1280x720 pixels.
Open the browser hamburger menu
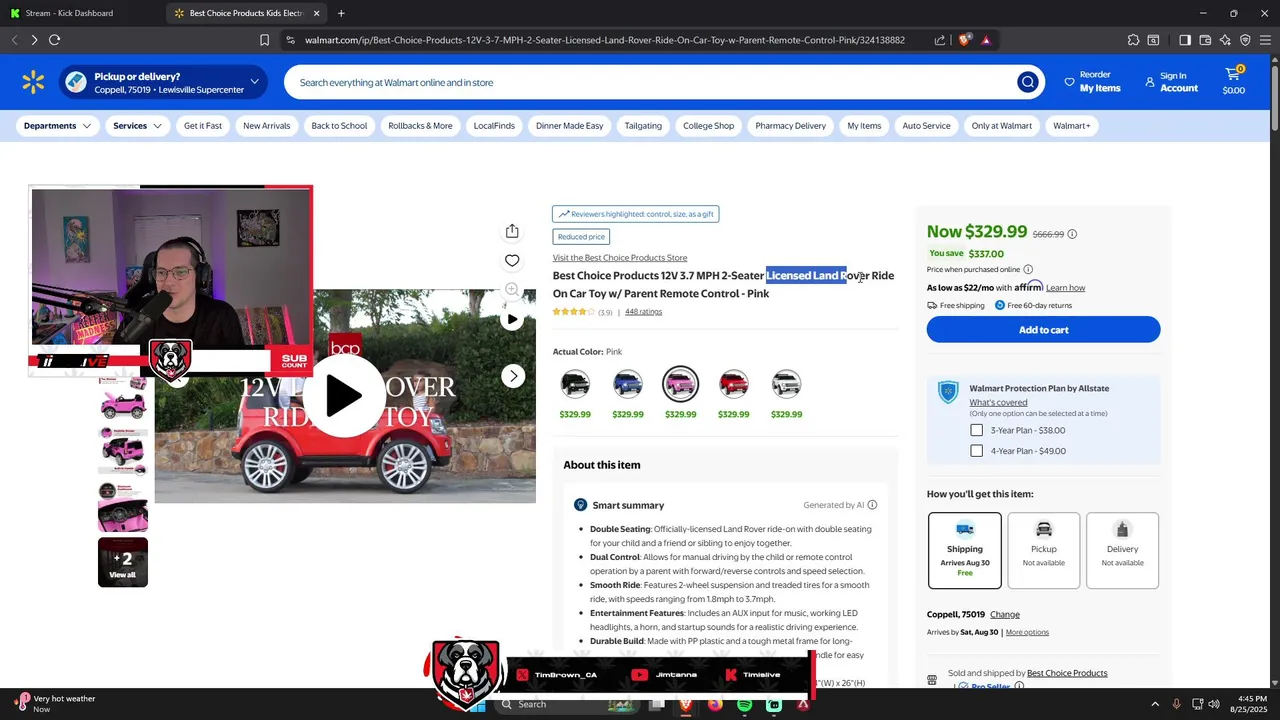point(1266,40)
